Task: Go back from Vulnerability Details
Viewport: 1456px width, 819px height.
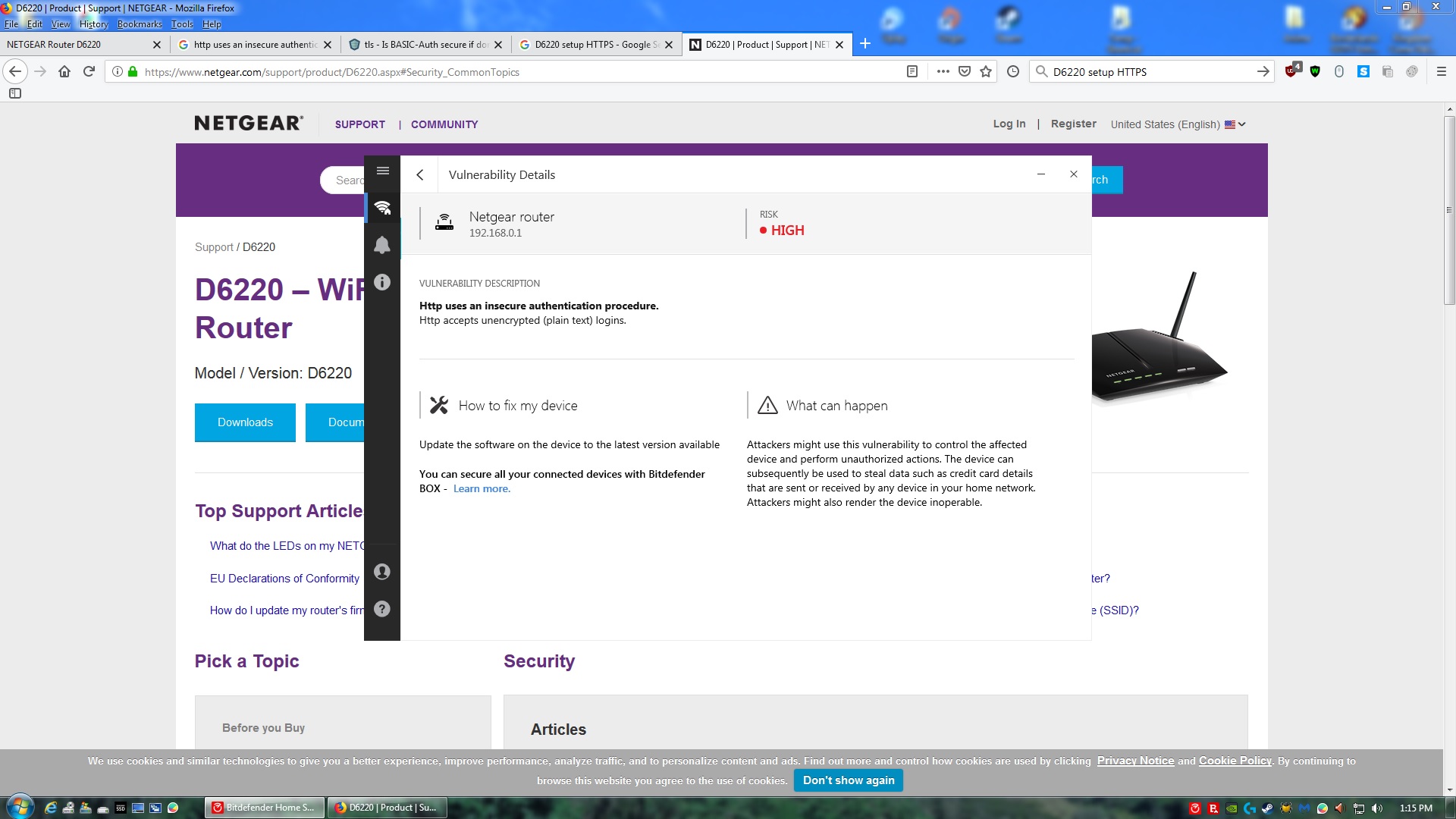Action: click(420, 174)
